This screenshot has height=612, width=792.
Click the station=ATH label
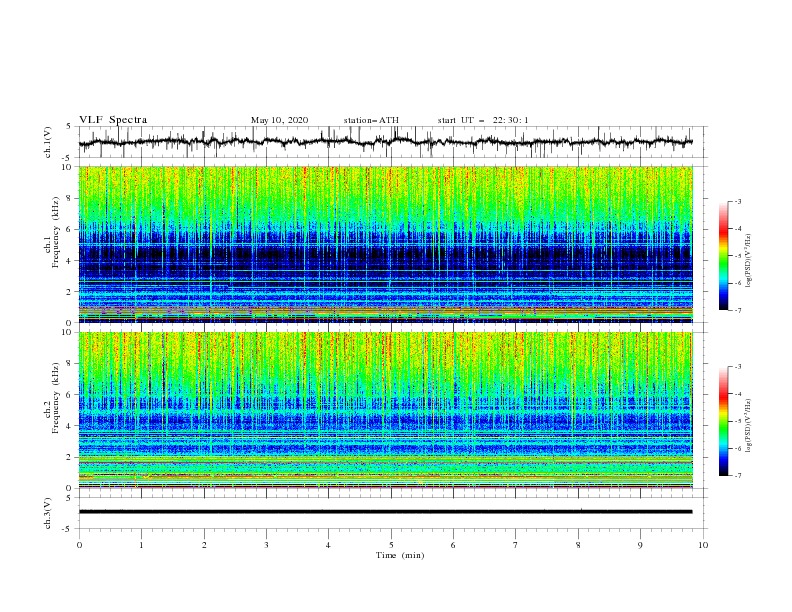click(371, 120)
